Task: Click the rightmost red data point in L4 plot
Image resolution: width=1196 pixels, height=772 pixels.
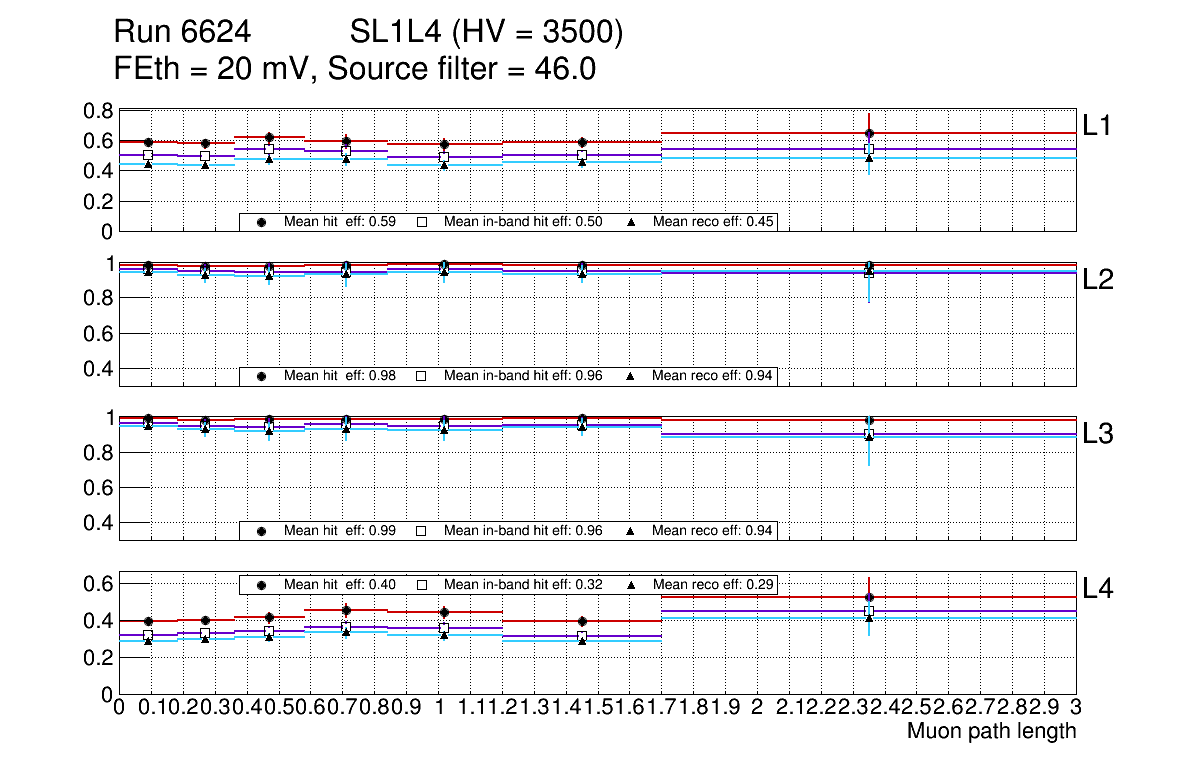Action: [x=869, y=597]
